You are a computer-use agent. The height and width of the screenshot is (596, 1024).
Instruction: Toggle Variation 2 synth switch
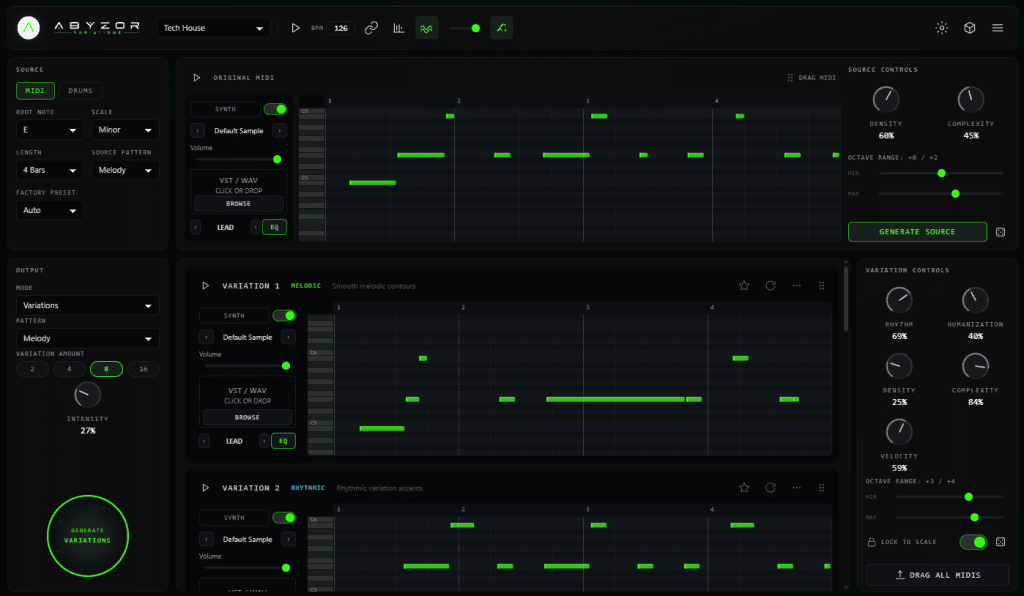tap(284, 518)
